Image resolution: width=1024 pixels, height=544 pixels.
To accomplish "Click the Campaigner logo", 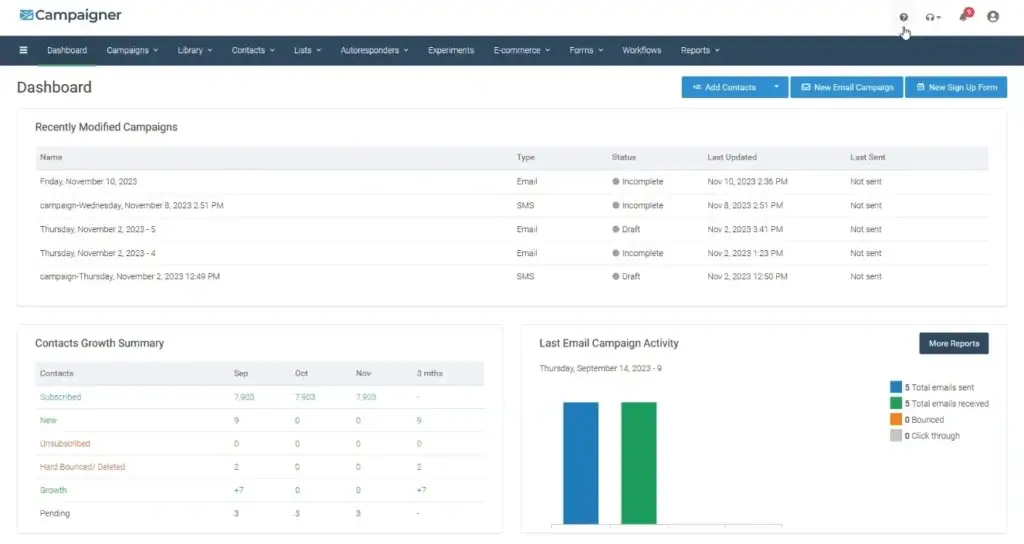I will (x=71, y=15).
